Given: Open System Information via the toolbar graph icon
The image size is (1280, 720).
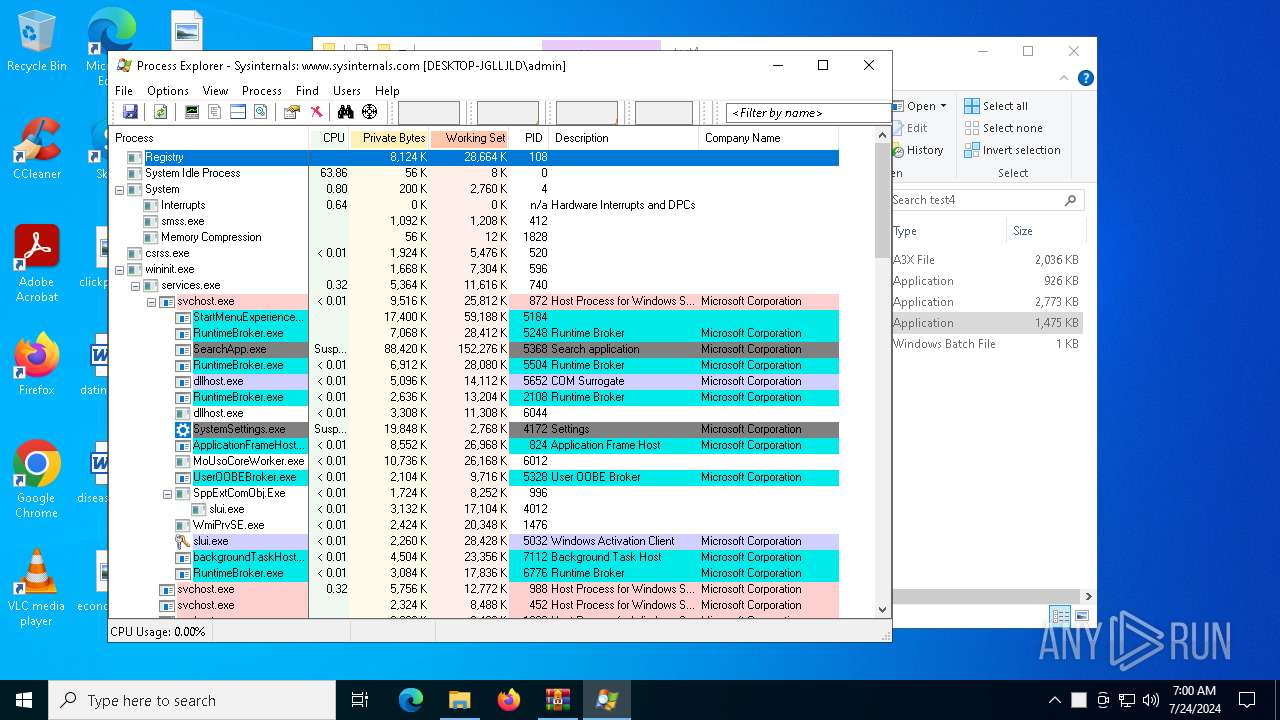Looking at the screenshot, I should (x=192, y=112).
